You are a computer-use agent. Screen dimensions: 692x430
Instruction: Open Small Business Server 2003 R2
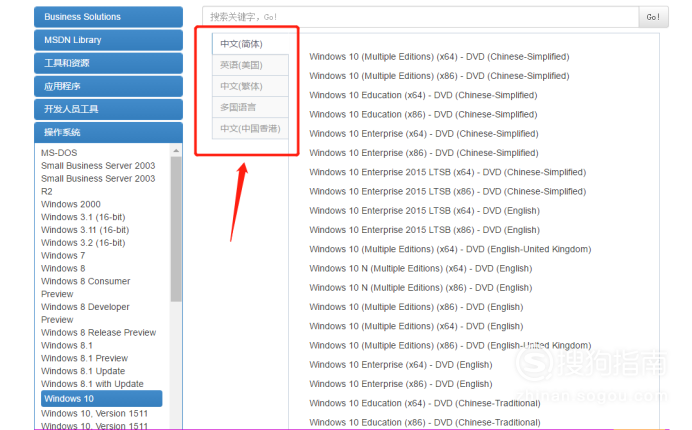tap(98, 185)
